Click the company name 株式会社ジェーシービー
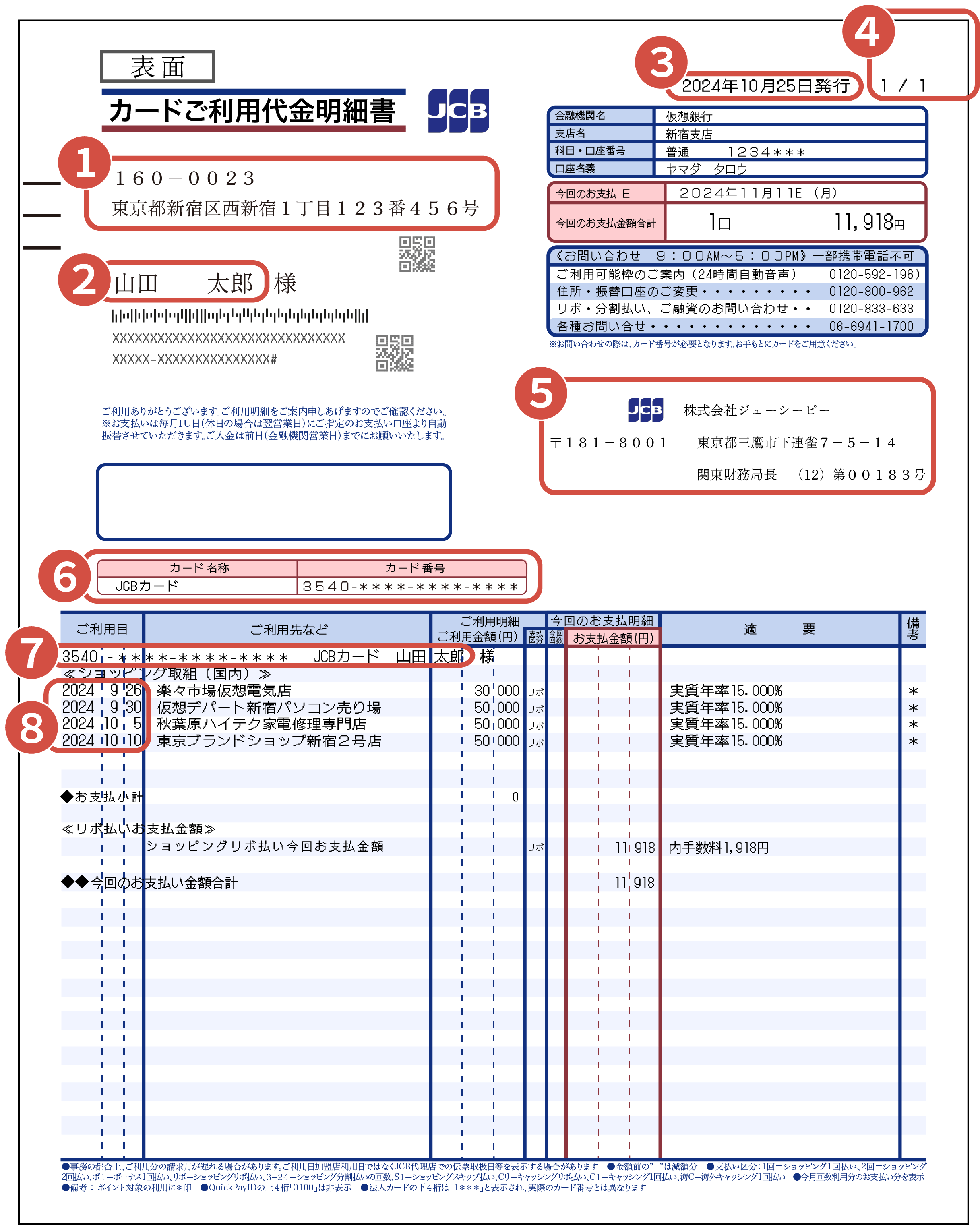This screenshot has width=980, height=1225. (757, 410)
